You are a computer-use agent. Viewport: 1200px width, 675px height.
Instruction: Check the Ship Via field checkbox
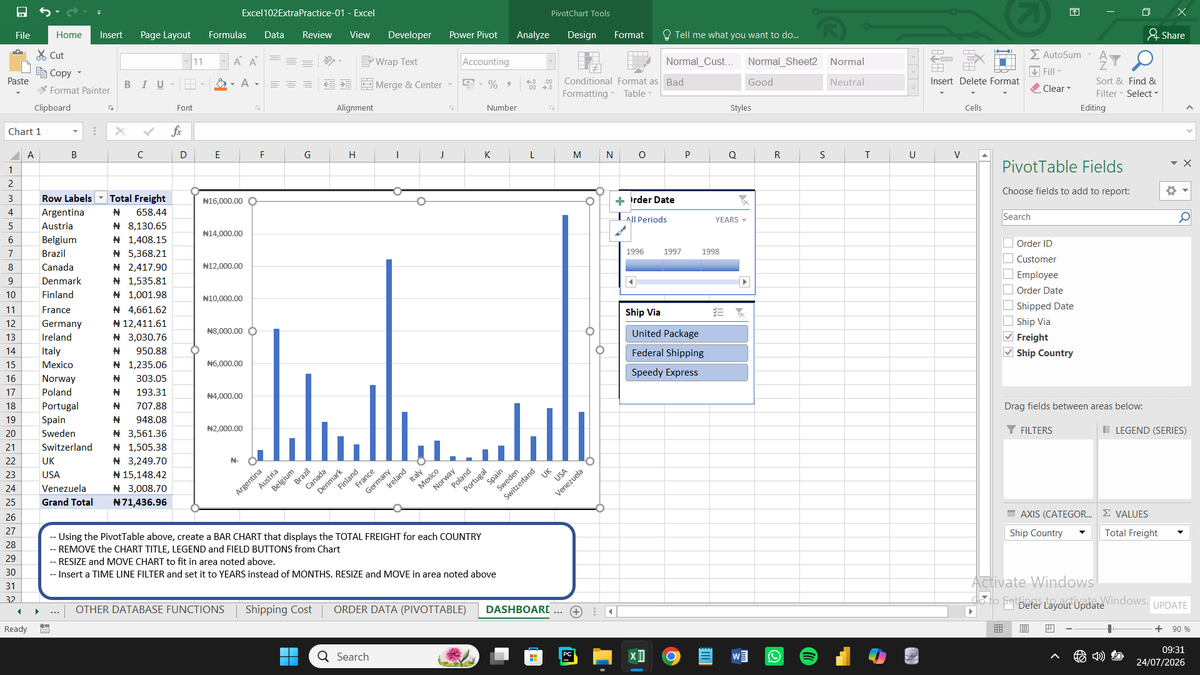pyautogui.click(x=1008, y=321)
